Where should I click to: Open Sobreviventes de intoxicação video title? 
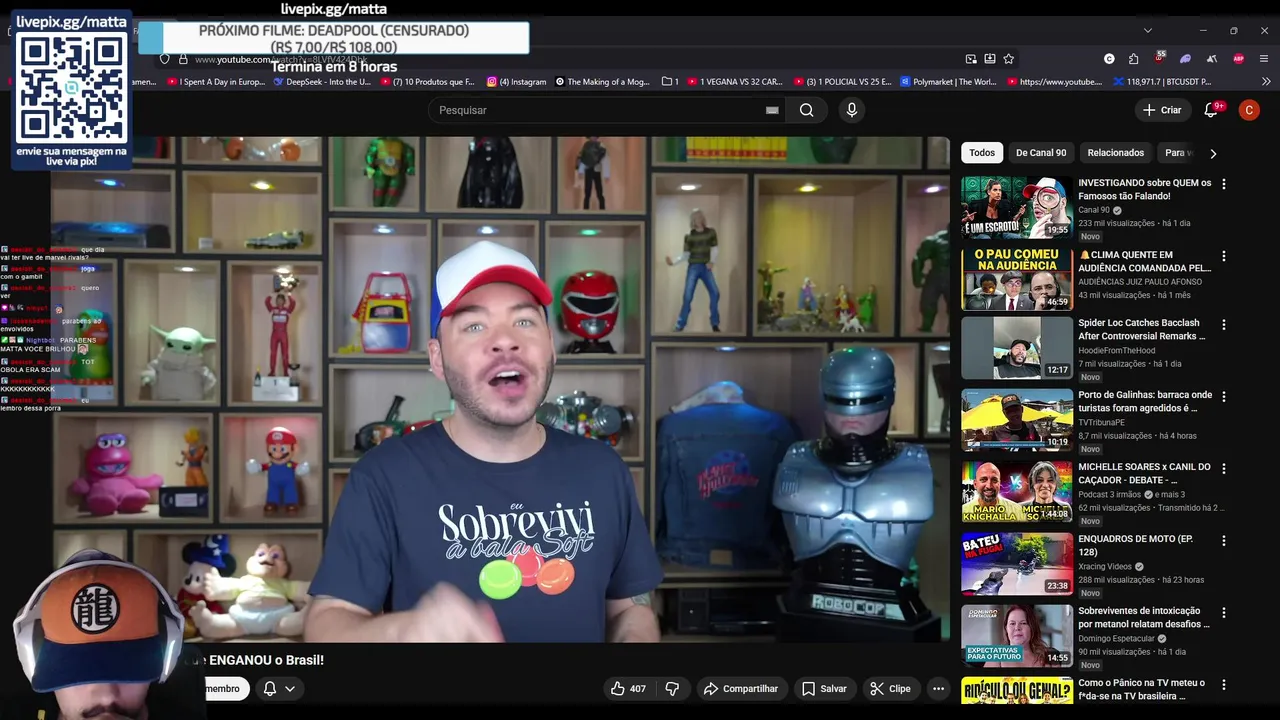pyautogui.click(x=1144, y=617)
